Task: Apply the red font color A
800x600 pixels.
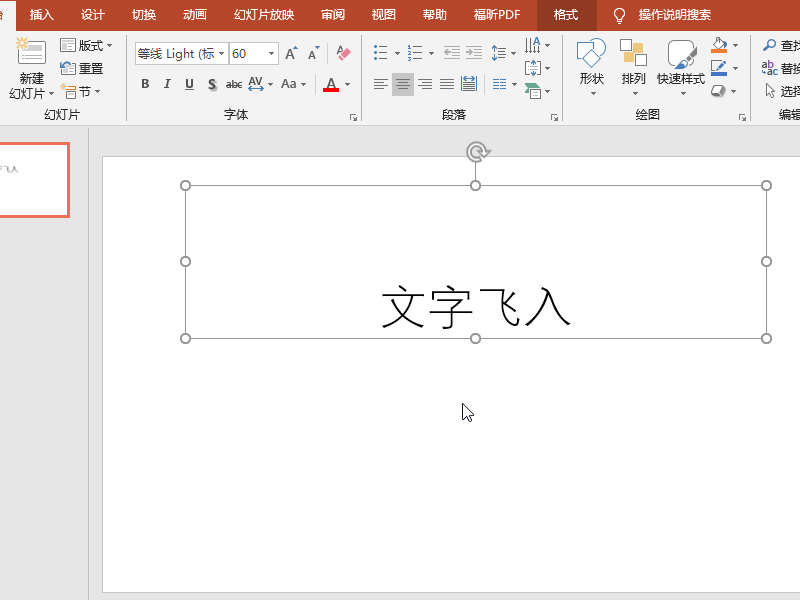Action: (331, 84)
